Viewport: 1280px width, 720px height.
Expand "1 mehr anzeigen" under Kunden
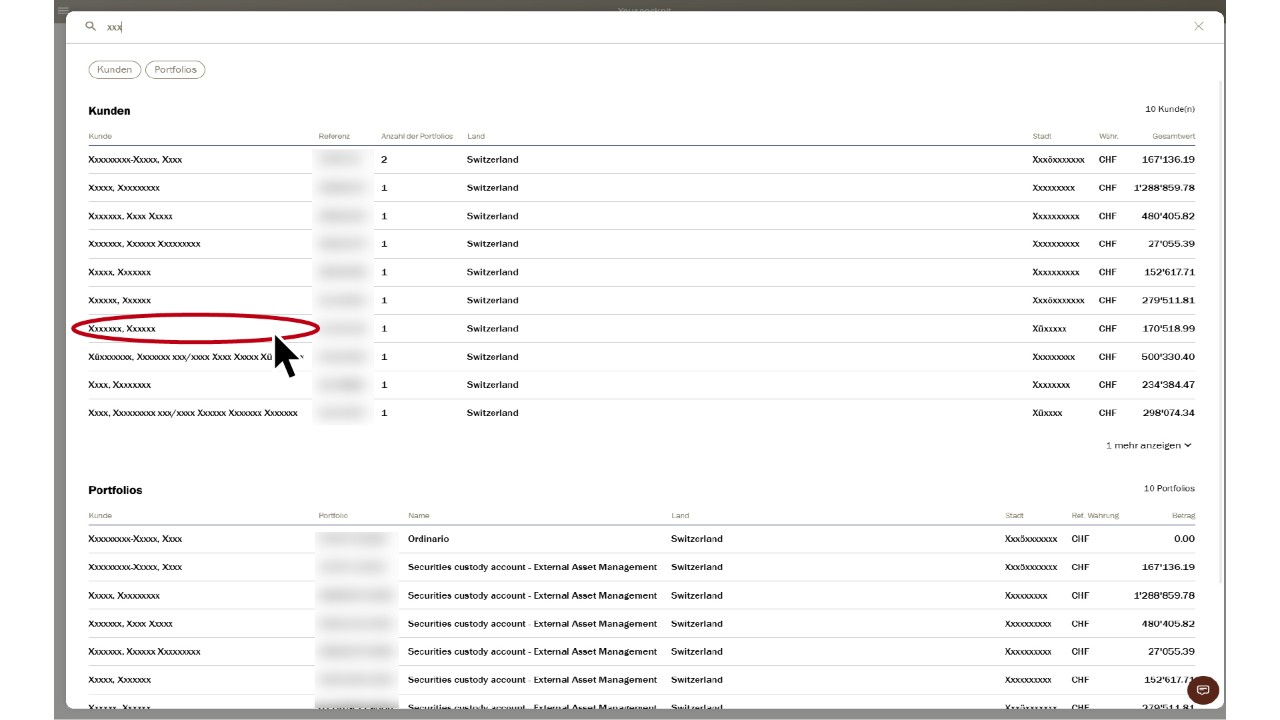(1148, 445)
